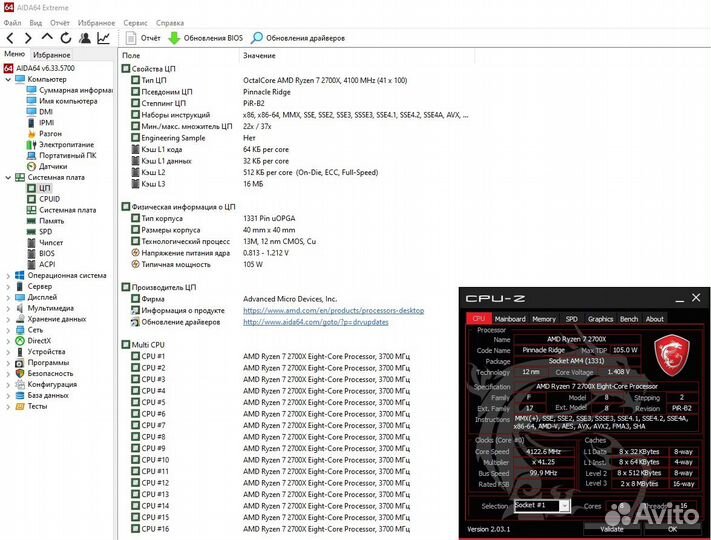Select the Кэш L3 row
The height and width of the screenshot is (540, 711).
tap(197, 184)
